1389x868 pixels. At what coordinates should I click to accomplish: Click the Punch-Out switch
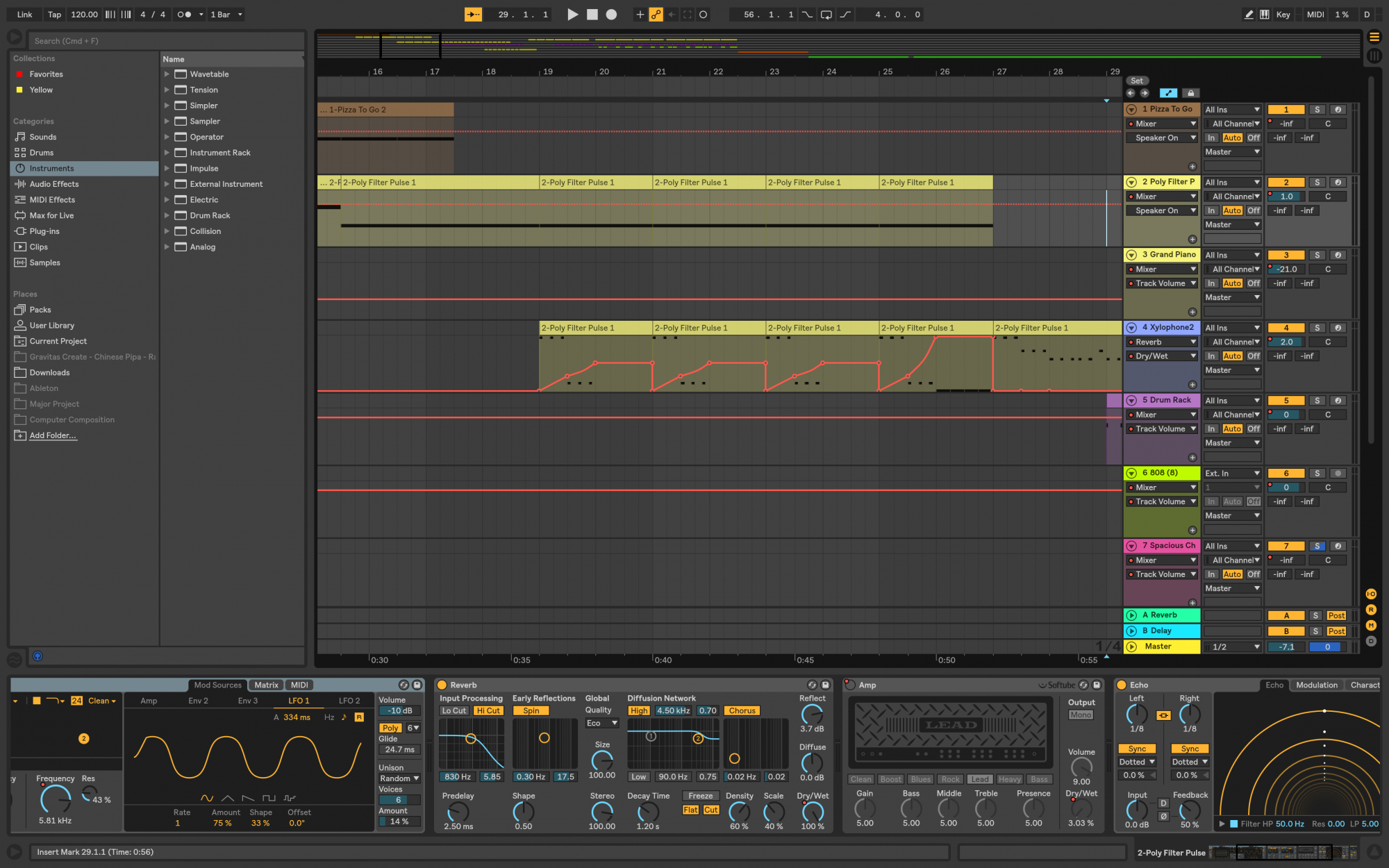click(x=845, y=14)
